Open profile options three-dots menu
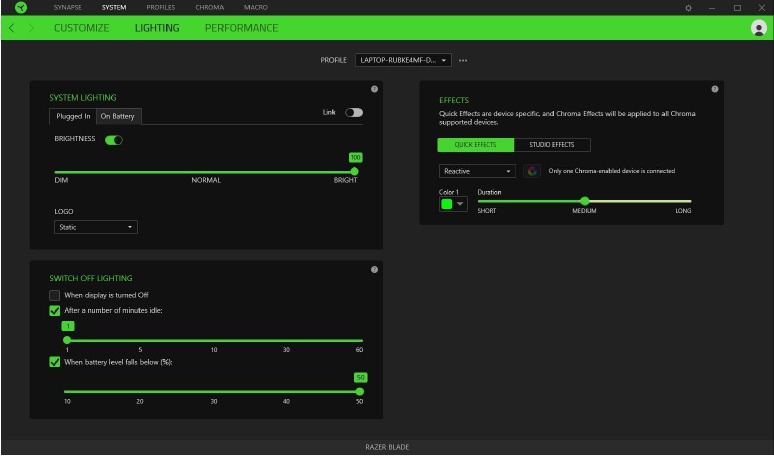Image resolution: width=774 pixels, height=457 pixels. point(463,60)
